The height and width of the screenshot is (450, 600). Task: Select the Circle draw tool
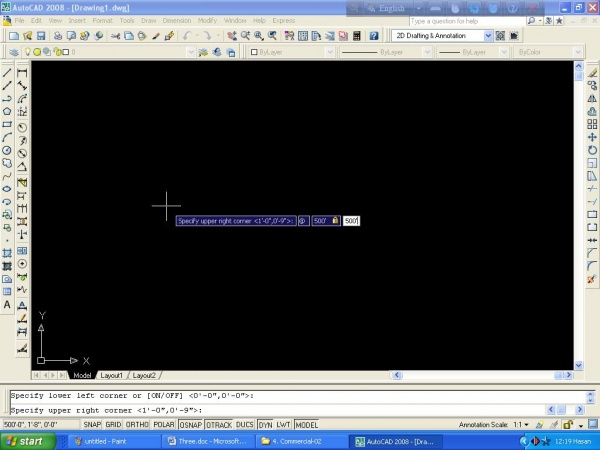(x=7, y=150)
